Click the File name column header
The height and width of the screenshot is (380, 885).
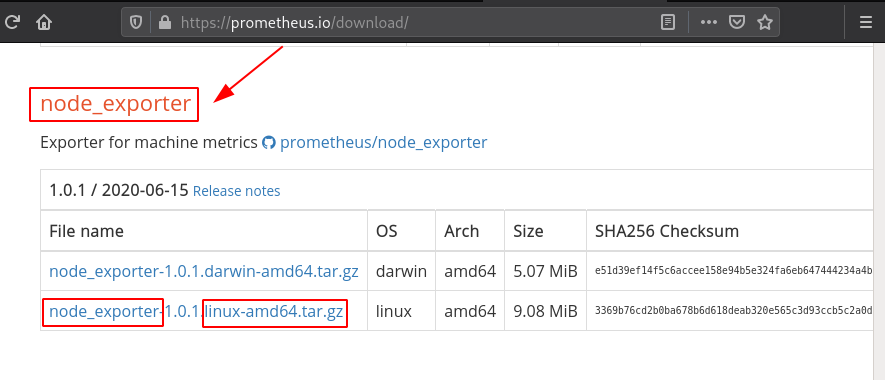[86, 231]
